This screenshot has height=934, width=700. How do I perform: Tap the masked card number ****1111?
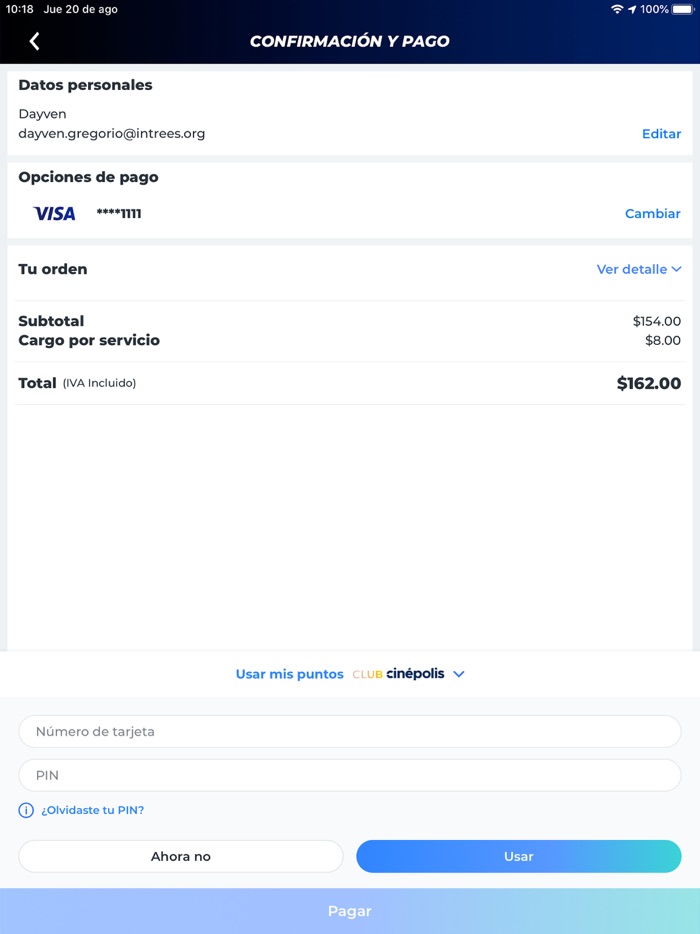tap(119, 213)
